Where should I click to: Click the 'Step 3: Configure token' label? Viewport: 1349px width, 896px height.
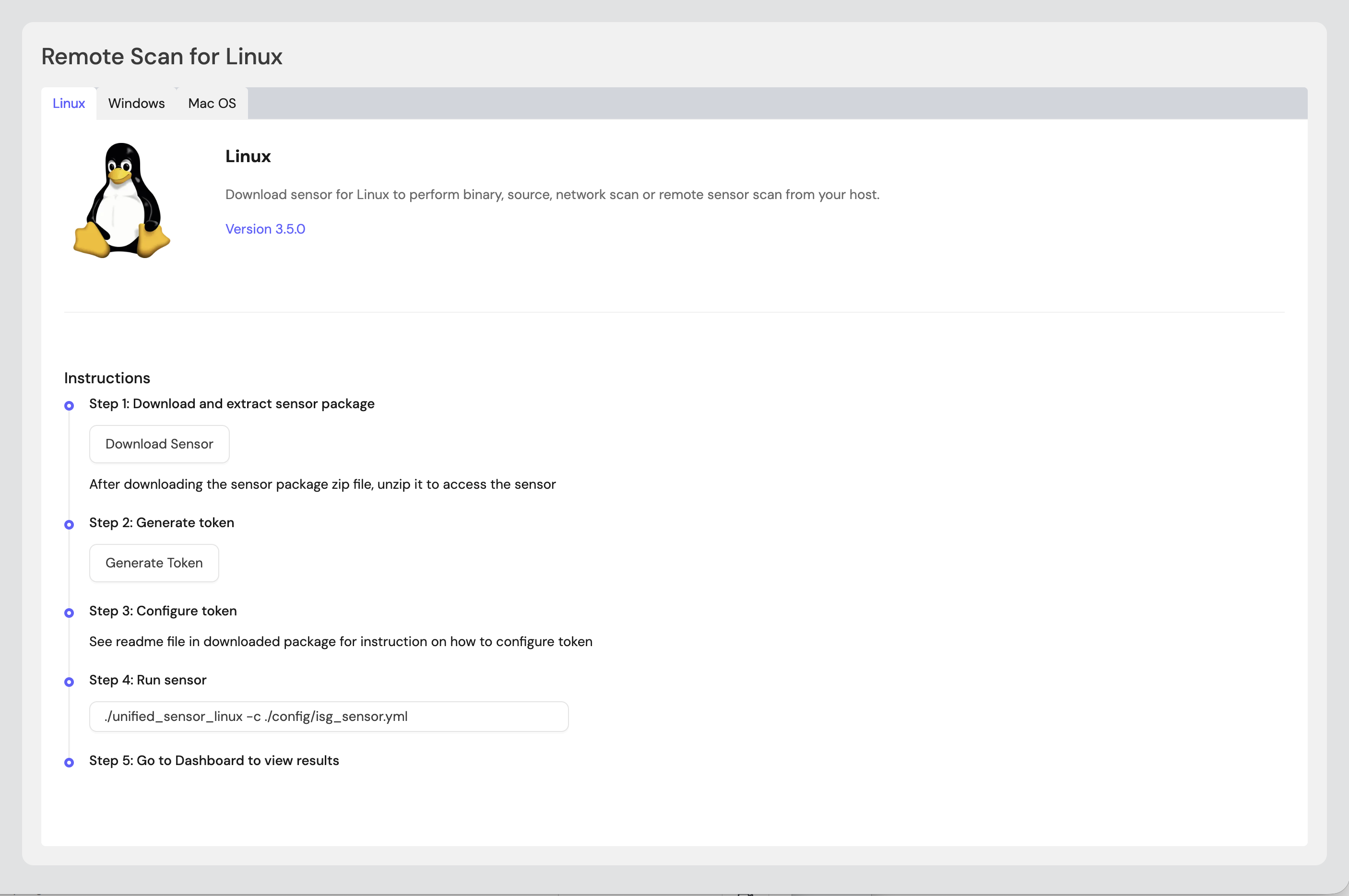point(162,611)
